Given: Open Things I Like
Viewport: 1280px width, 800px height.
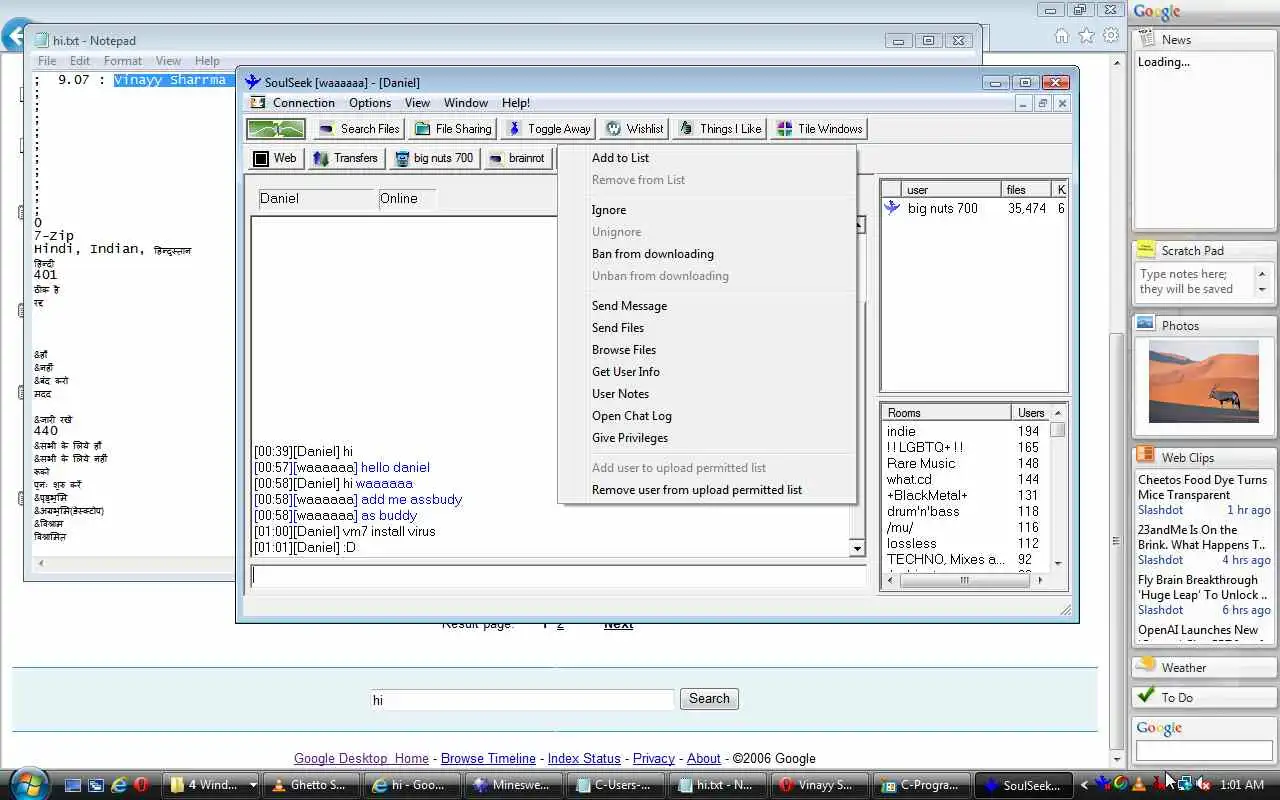Looking at the screenshot, I should [720, 129].
